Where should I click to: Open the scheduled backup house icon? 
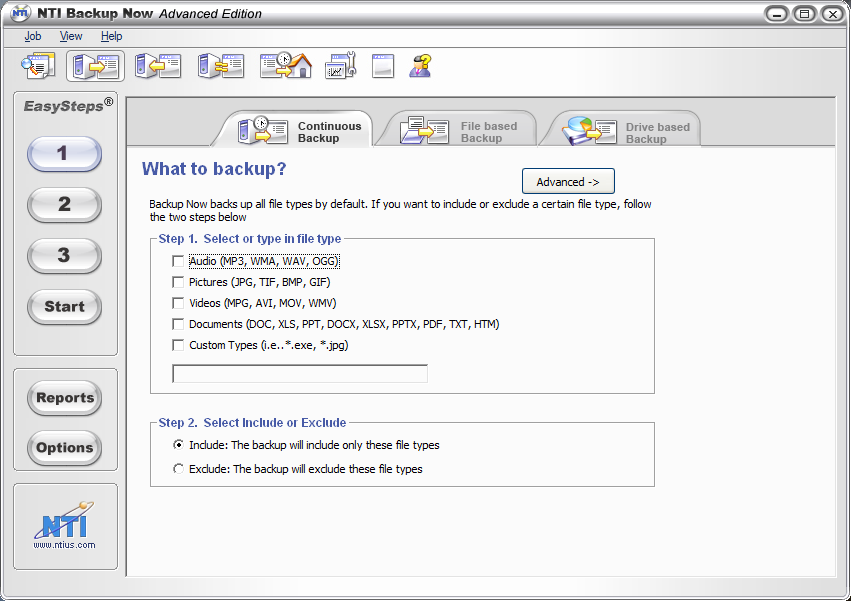(x=286, y=66)
